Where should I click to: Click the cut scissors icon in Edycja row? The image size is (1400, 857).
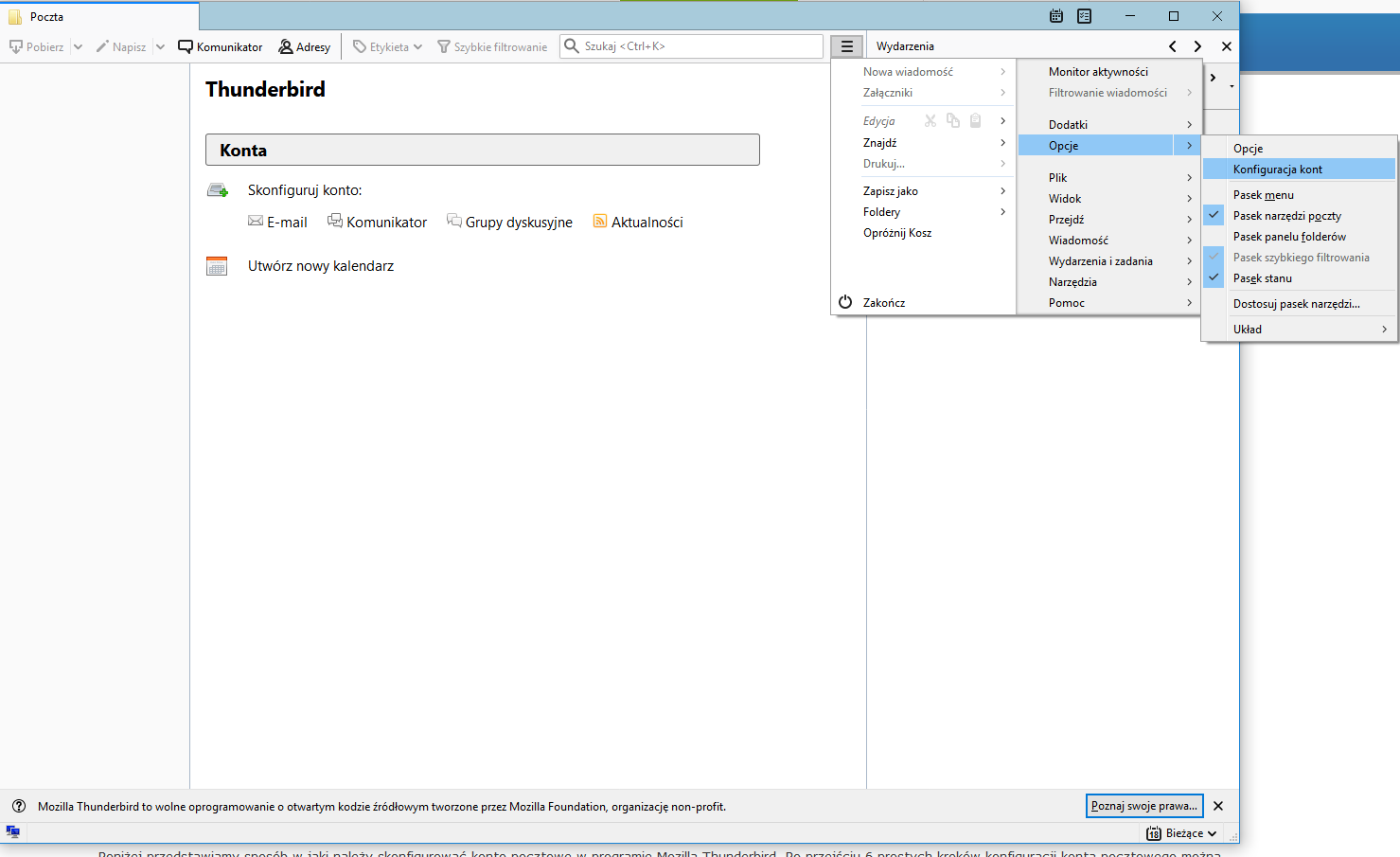tap(930, 120)
